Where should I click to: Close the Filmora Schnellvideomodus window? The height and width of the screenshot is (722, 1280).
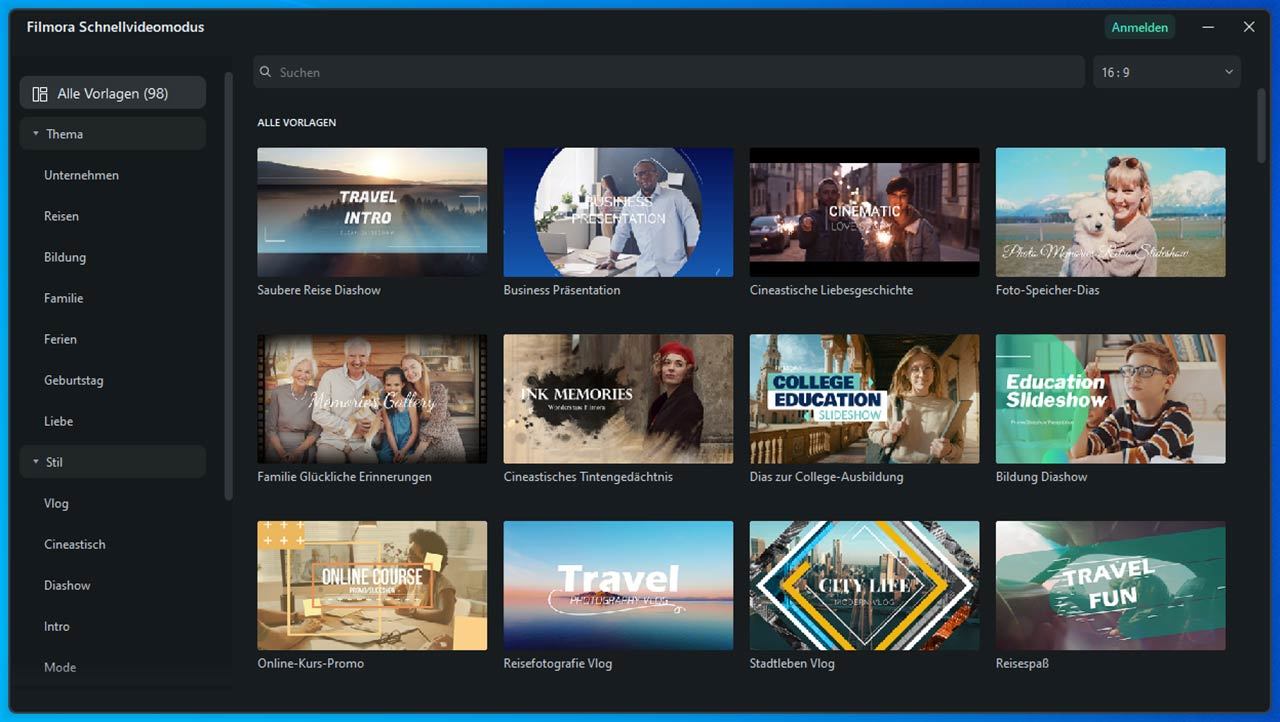click(1249, 27)
